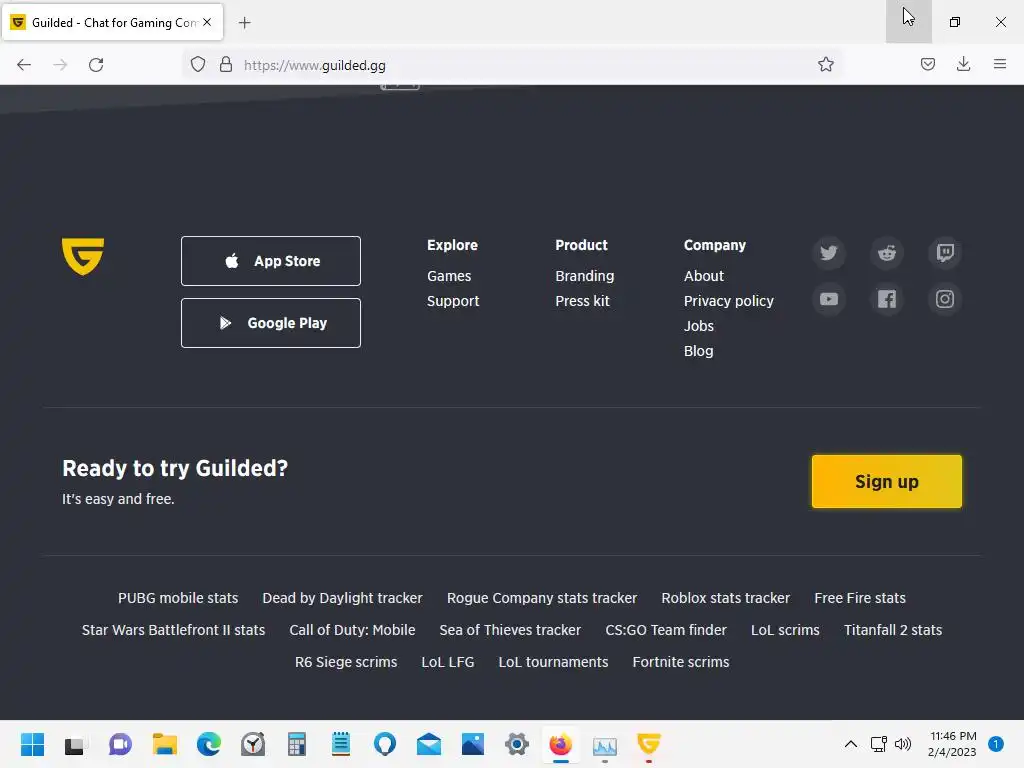Open Guilded's Facebook page icon

pos(887,299)
